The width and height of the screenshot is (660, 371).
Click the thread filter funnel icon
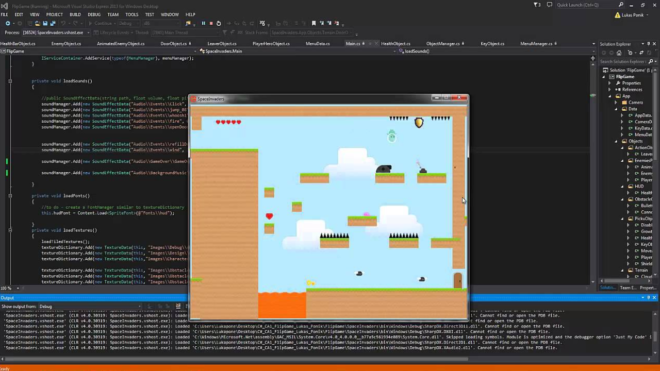tap(225, 32)
